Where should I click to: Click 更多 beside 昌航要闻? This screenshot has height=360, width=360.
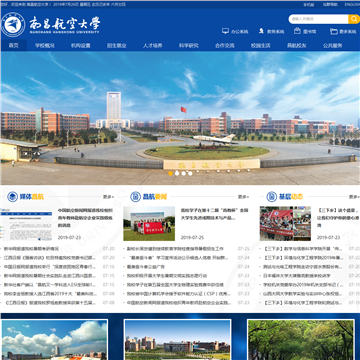tap(243, 197)
